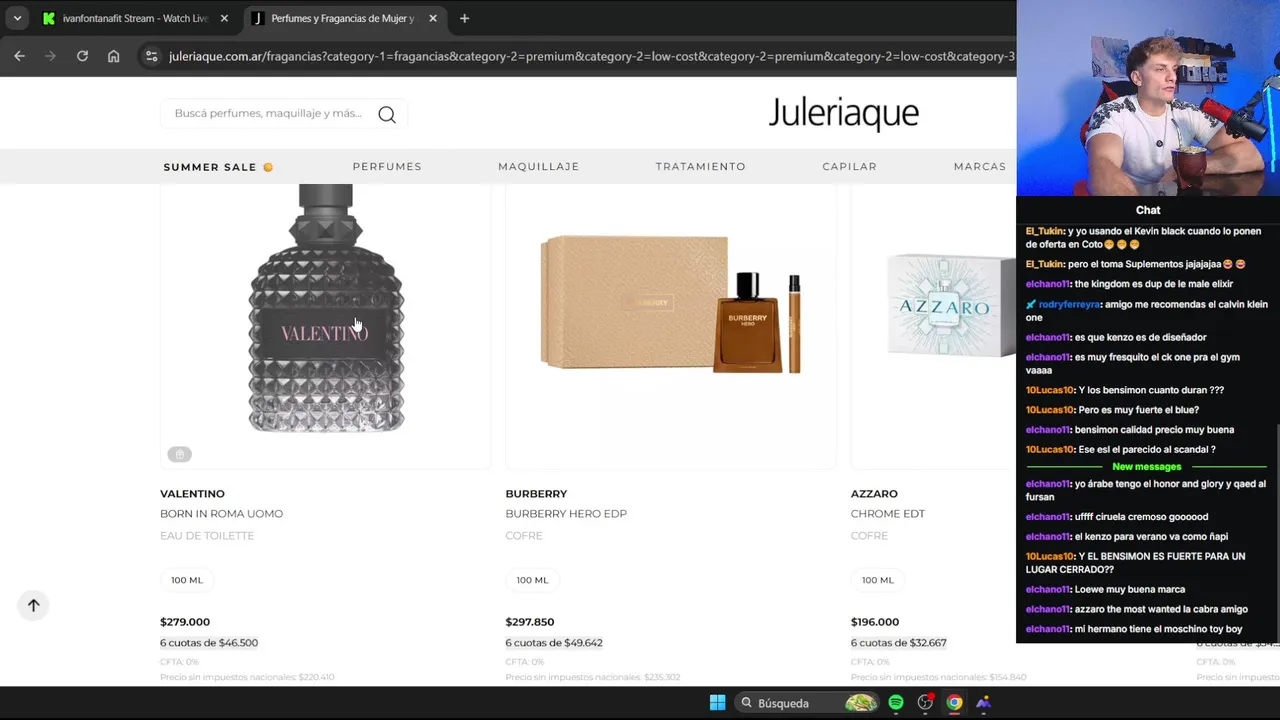Click 10Lucas10 username asking about Bensimon duration
The height and width of the screenshot is (720, 1280).
coord(1050,390)
